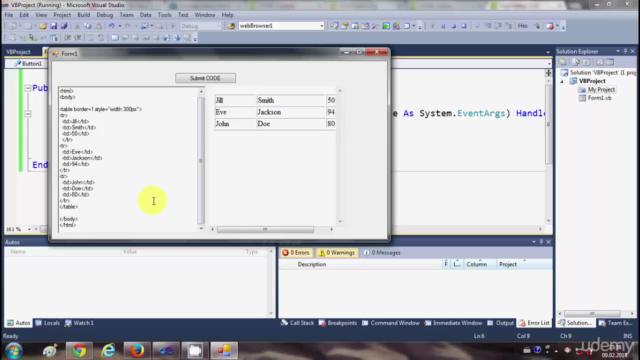Click the Refresh icon in Solution Explorer
Viewport: 640px width, 360px height.
coord(587,62)
